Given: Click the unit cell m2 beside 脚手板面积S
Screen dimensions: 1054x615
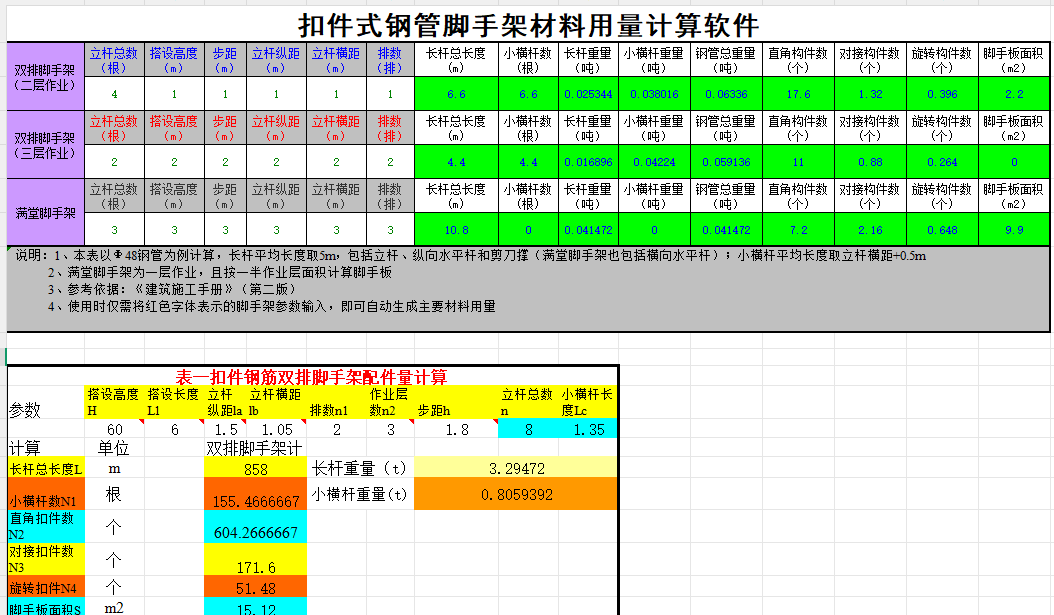Looking at the screenshot, I should (x=114, y=607).
